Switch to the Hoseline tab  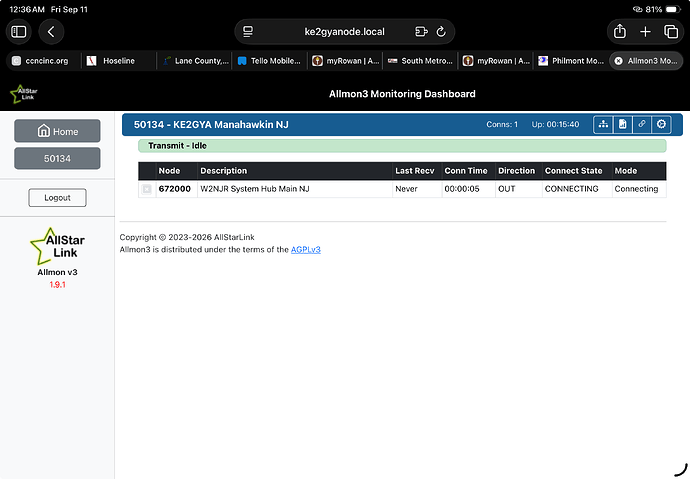[119, 61]
